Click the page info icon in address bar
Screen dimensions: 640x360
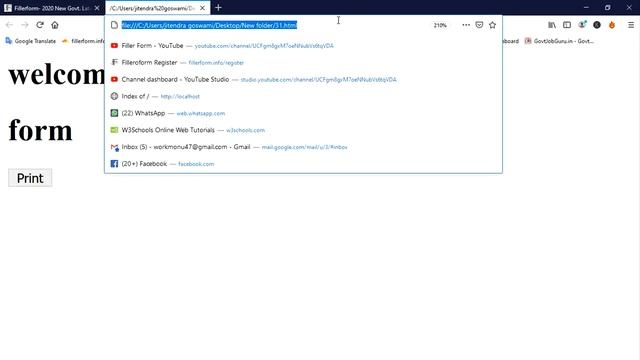114,25
